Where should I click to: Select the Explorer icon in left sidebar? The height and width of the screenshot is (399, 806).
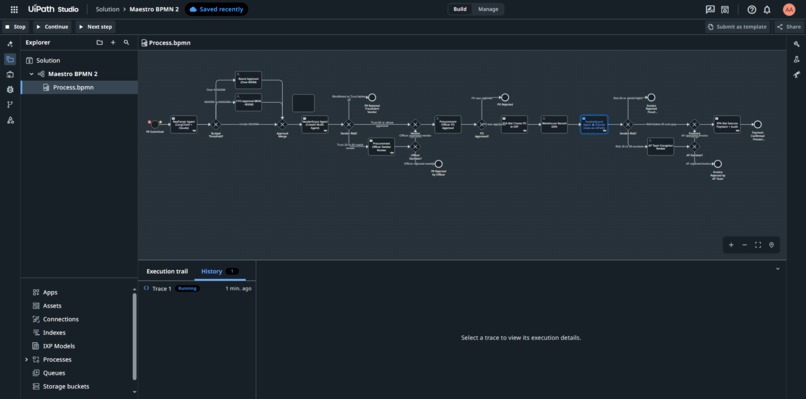click(10, 59)
